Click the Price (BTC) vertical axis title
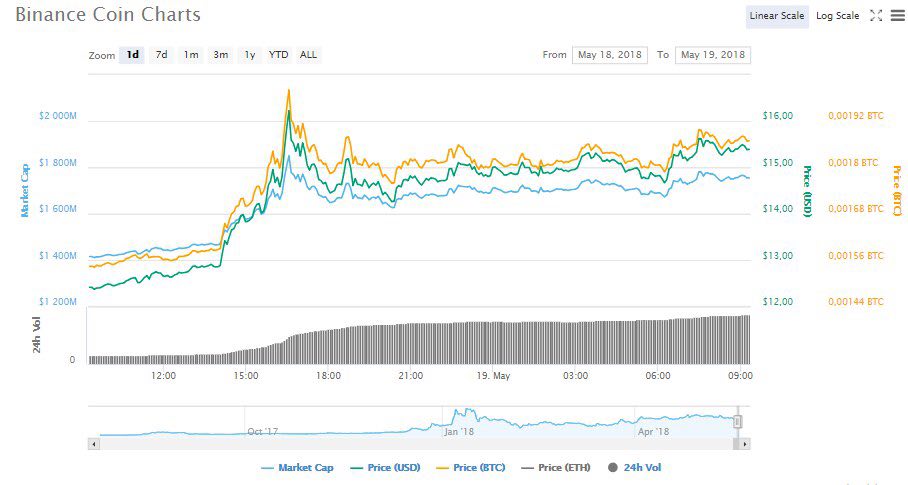This screenshot has height=485, width=908. [897, 191]
